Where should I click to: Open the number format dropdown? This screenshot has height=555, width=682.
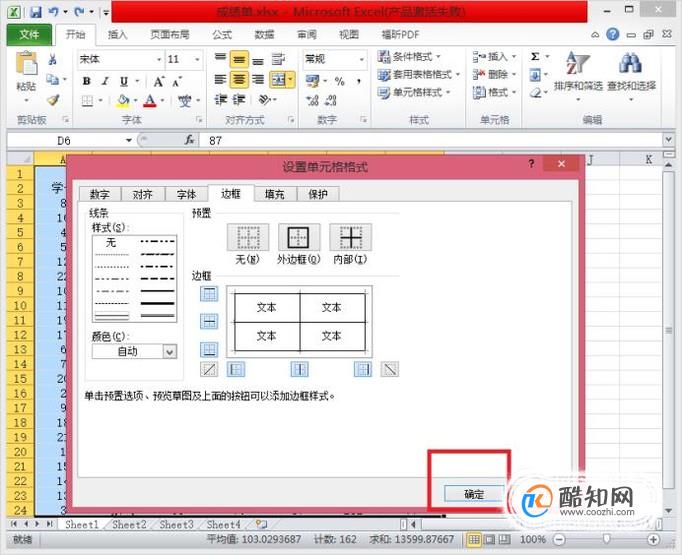tap(361, 59)
